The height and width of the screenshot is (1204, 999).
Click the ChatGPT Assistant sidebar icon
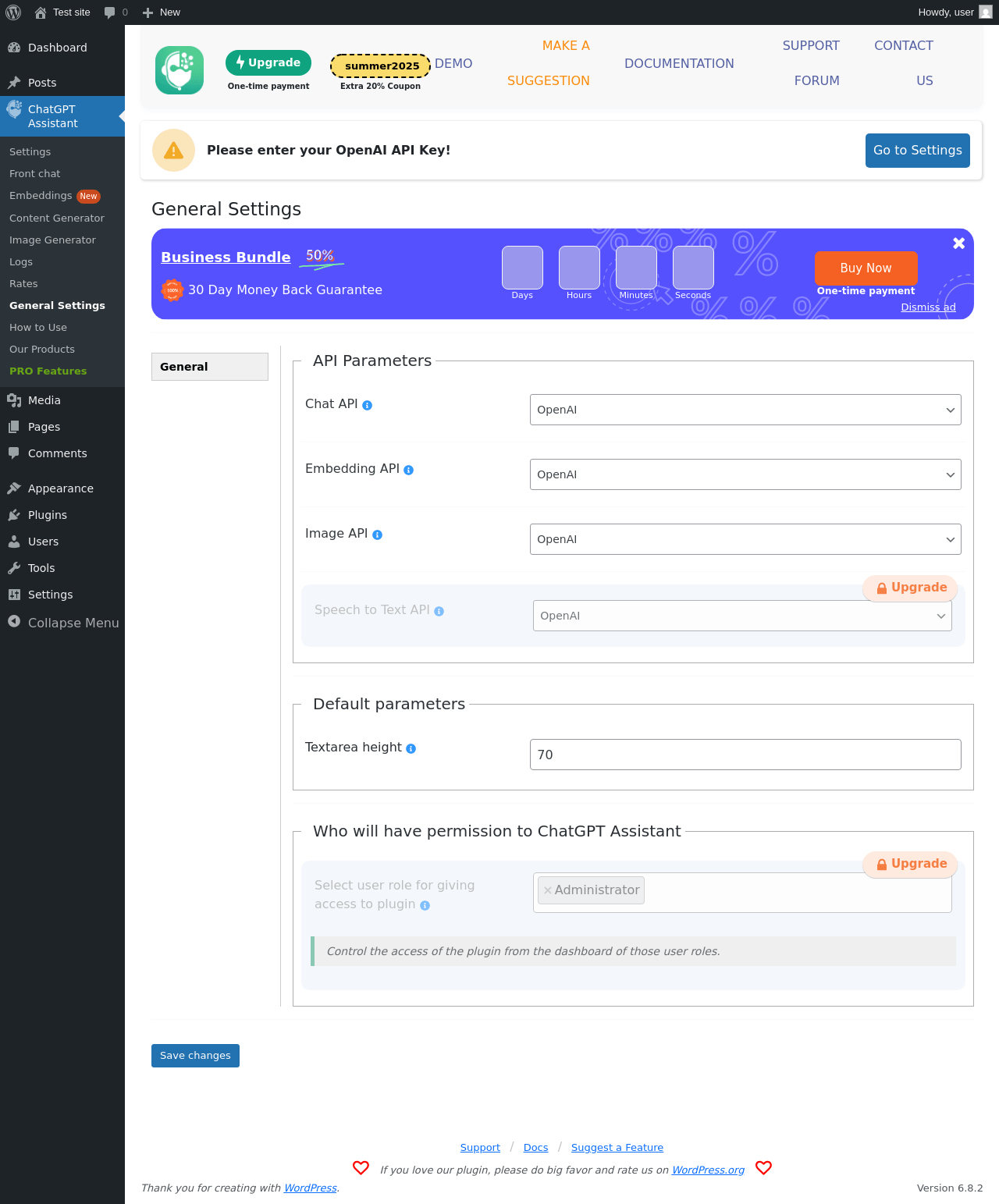(x=14, y=110)
